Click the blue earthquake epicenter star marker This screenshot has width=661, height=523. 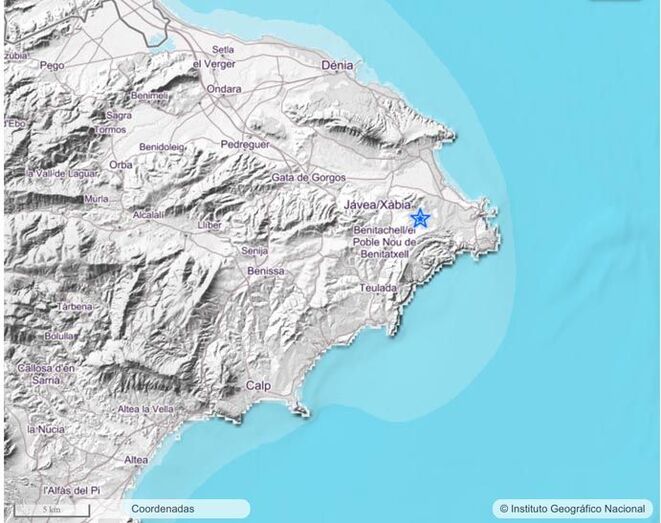click(x=420, y=218)
